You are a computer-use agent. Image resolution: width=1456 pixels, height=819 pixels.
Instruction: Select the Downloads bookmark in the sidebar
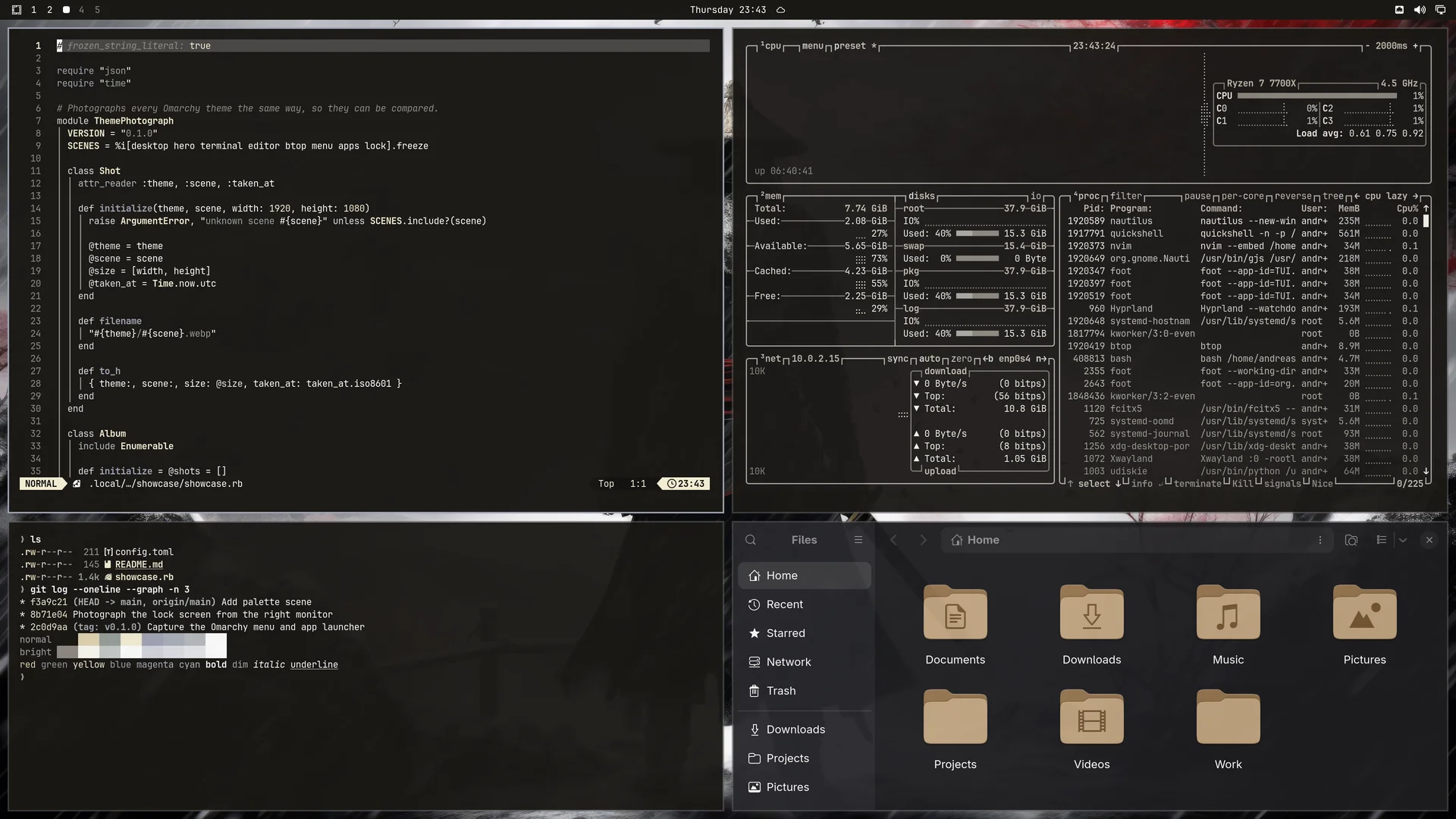click(x=805, y=730)
